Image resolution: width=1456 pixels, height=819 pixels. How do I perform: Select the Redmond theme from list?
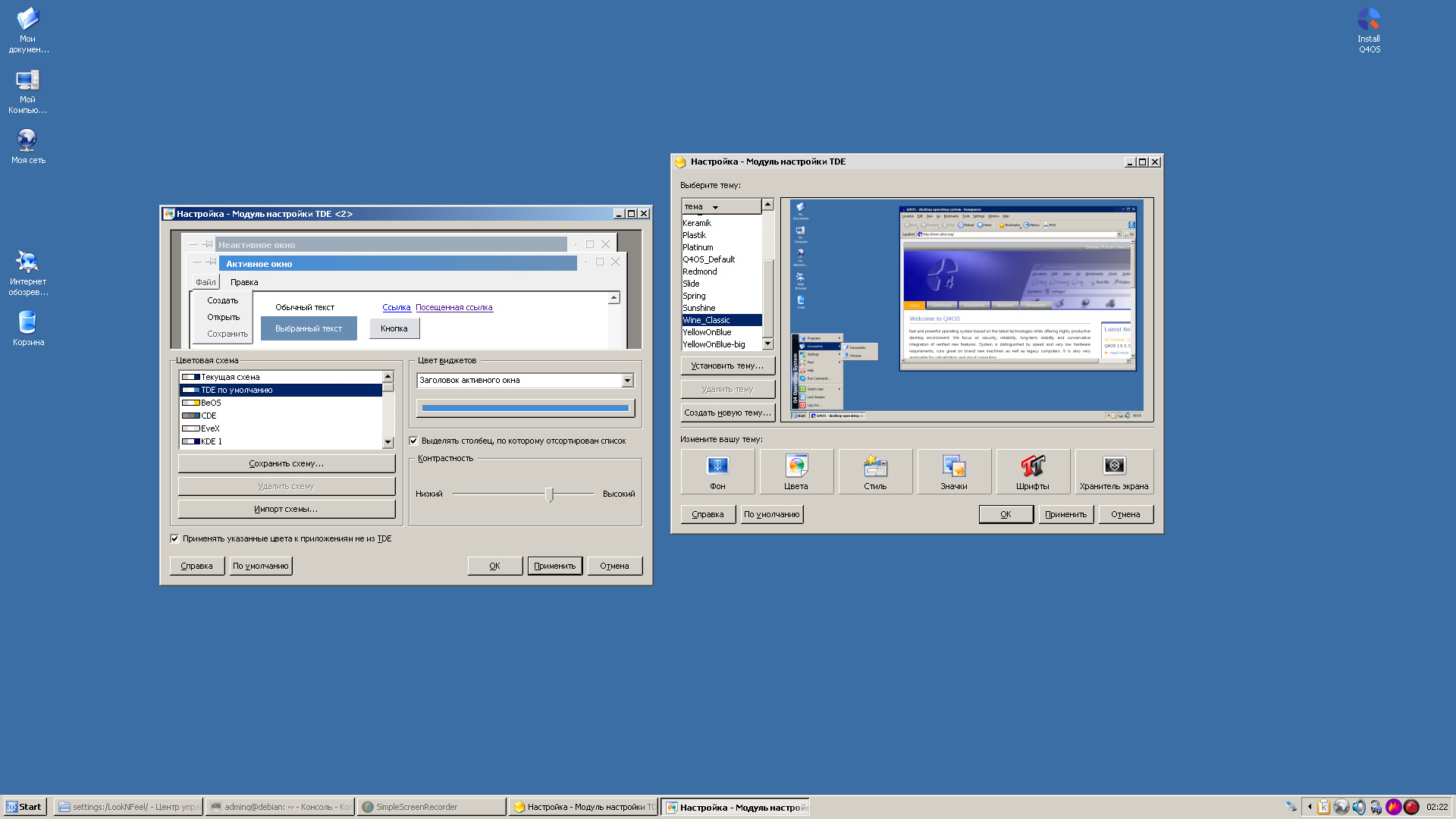pyautogui.click(x=700, y=271)
